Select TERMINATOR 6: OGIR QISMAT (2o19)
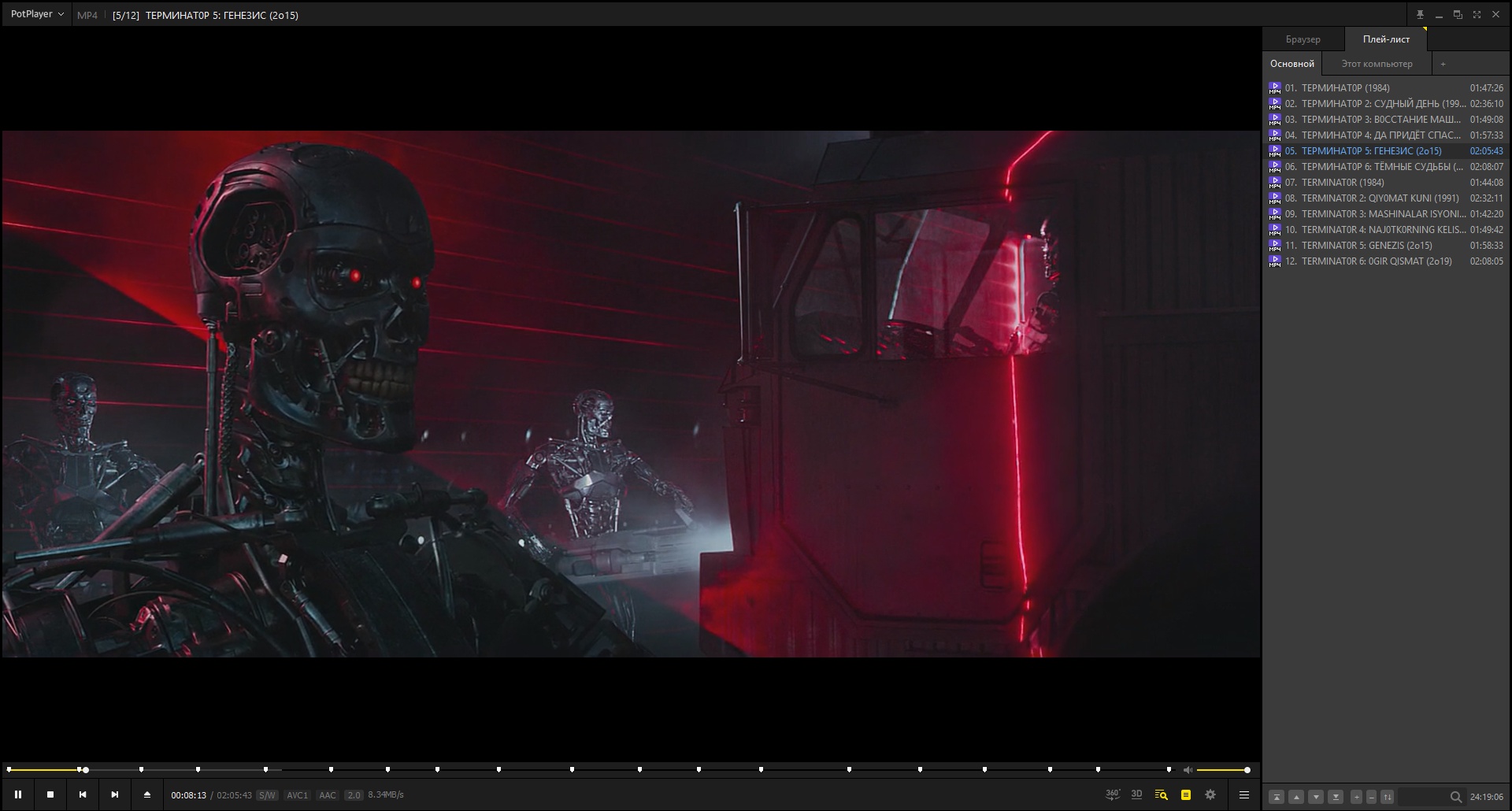Screen dimensions: 1512x811 1386,261
